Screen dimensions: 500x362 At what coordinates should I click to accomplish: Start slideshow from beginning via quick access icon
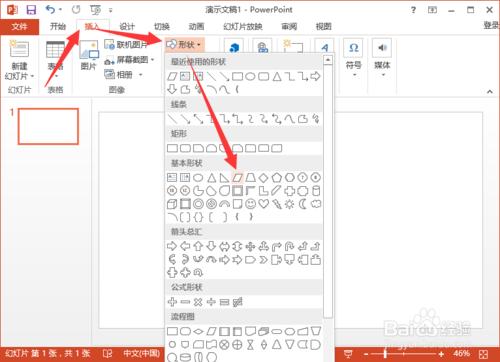95,10
